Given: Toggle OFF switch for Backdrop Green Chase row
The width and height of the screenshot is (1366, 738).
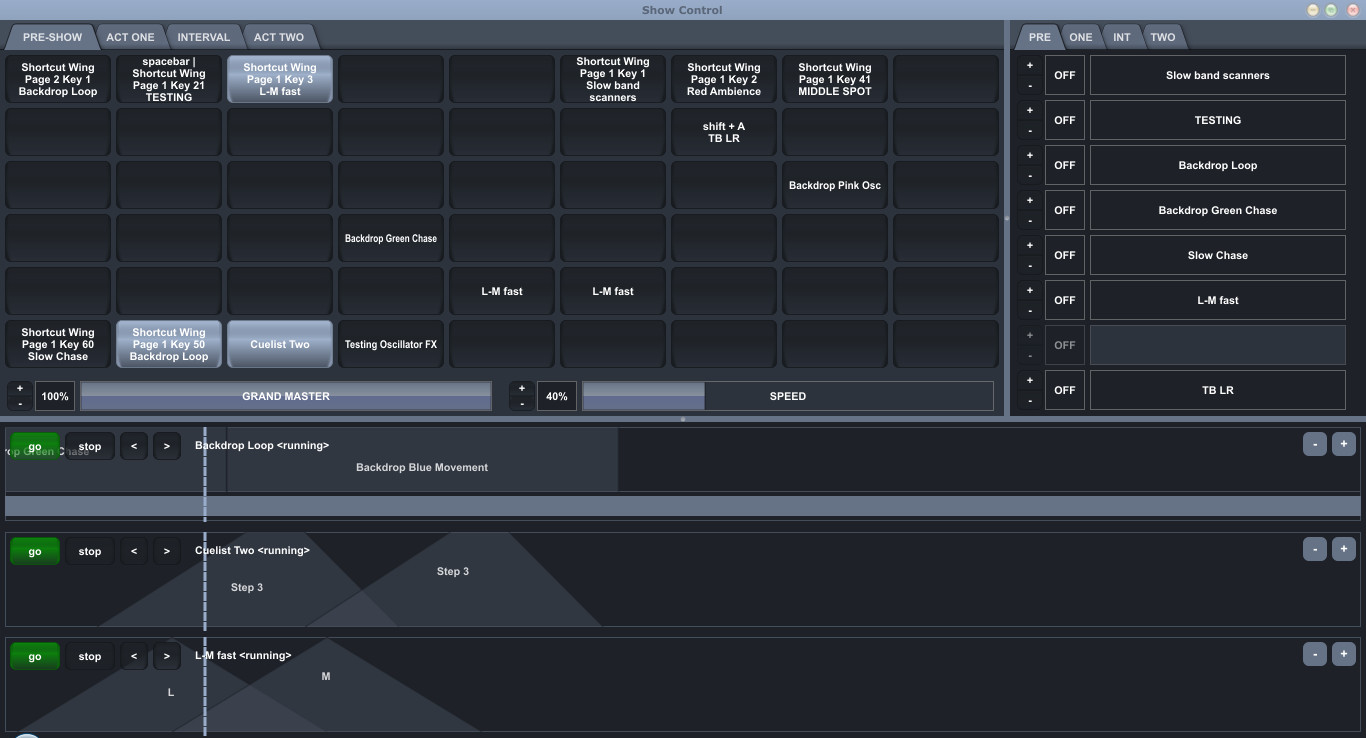Looking at the screenshot, I should (x=1065, y=210).
